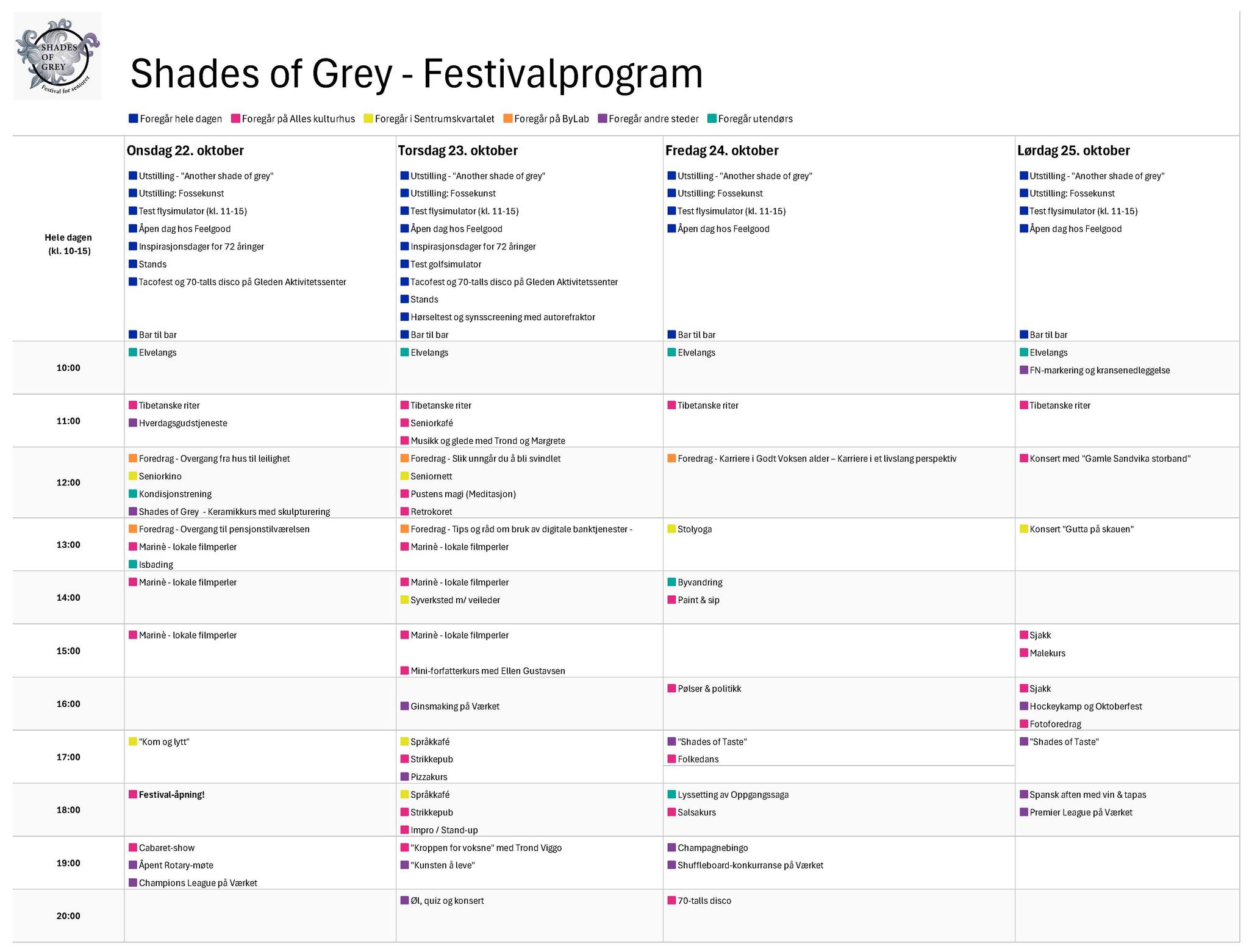Select 'Festival-åpning!' on Wednesday at 18:00
Viewport: 1249px width, 952px height.
tap(171, 795)
